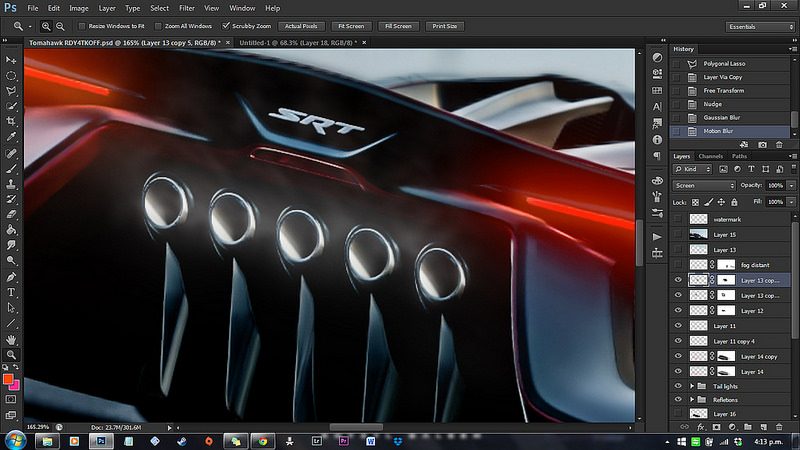This screenshot has width=800, height=450.
Task: Open the Screen blend mode dropdown
Action: click(704, 186)
